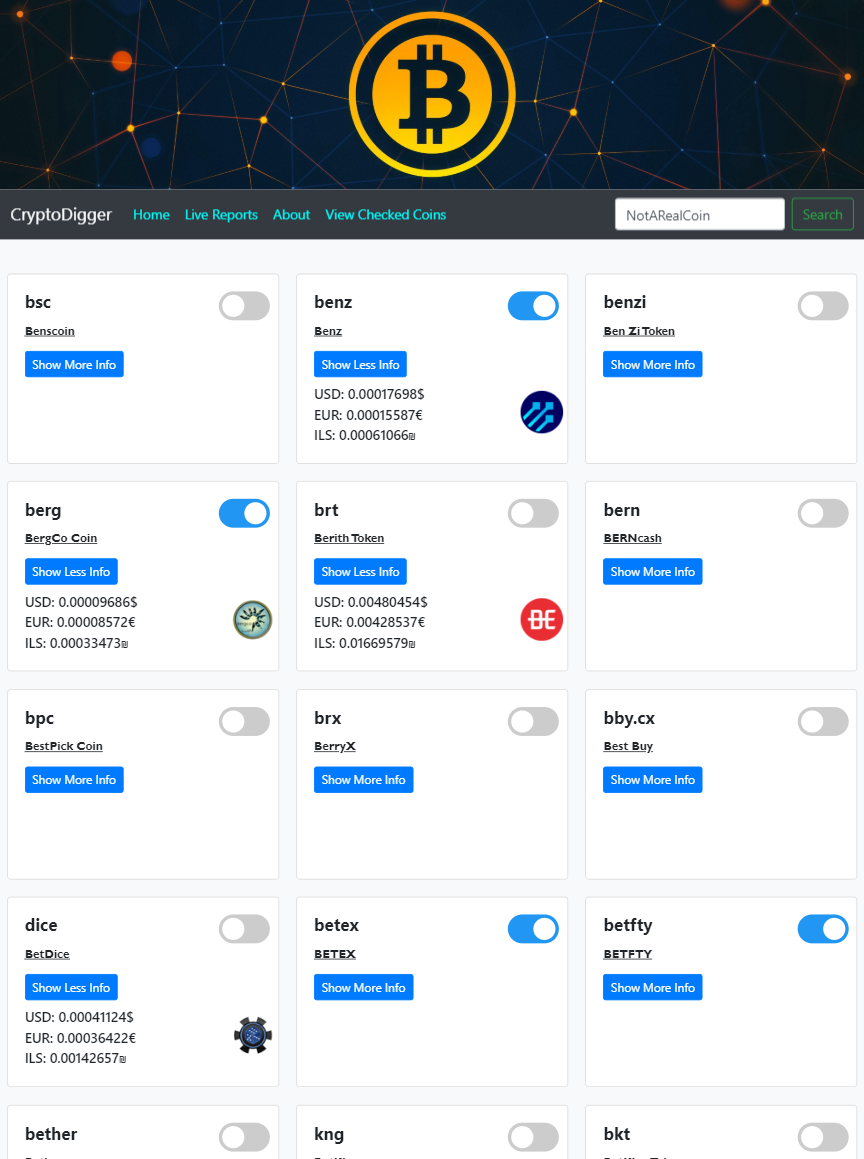This screenshot has height=1159, width=864.
Task: Select brt price 'USD: 0.00480454$'
Action: [x=371, y=602]
